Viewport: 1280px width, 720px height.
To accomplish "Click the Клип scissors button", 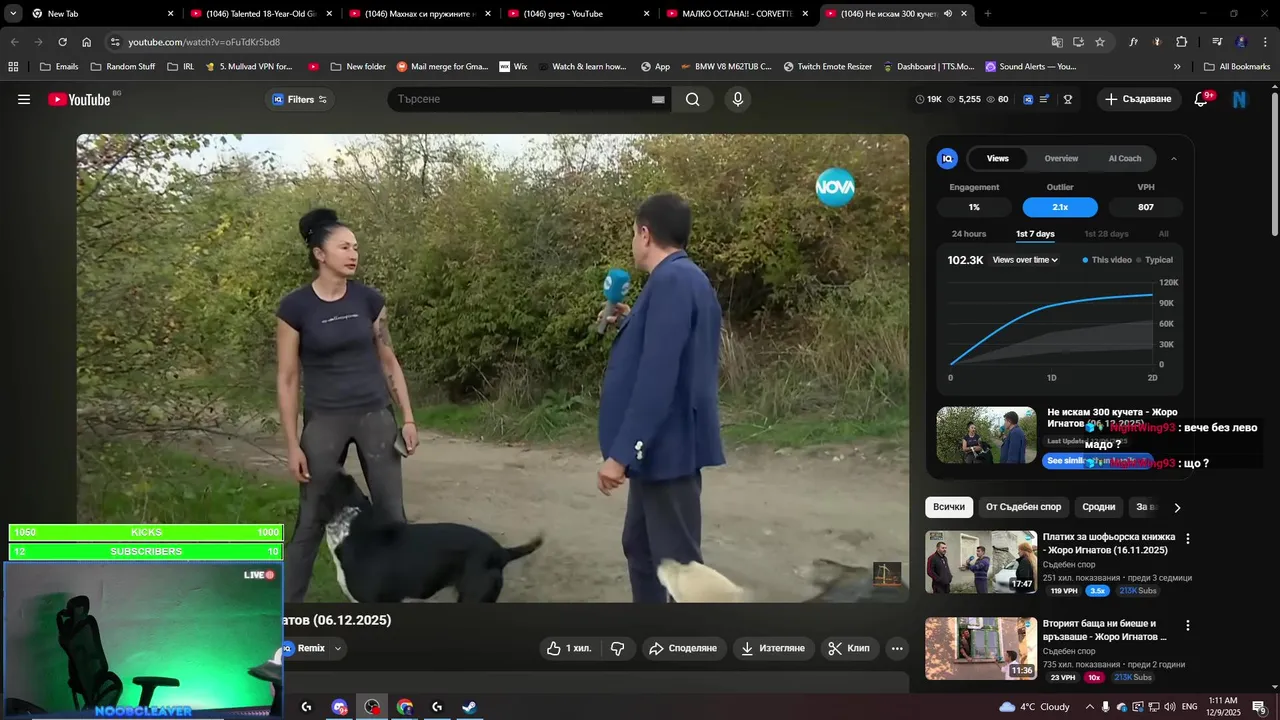I will 849,648.
